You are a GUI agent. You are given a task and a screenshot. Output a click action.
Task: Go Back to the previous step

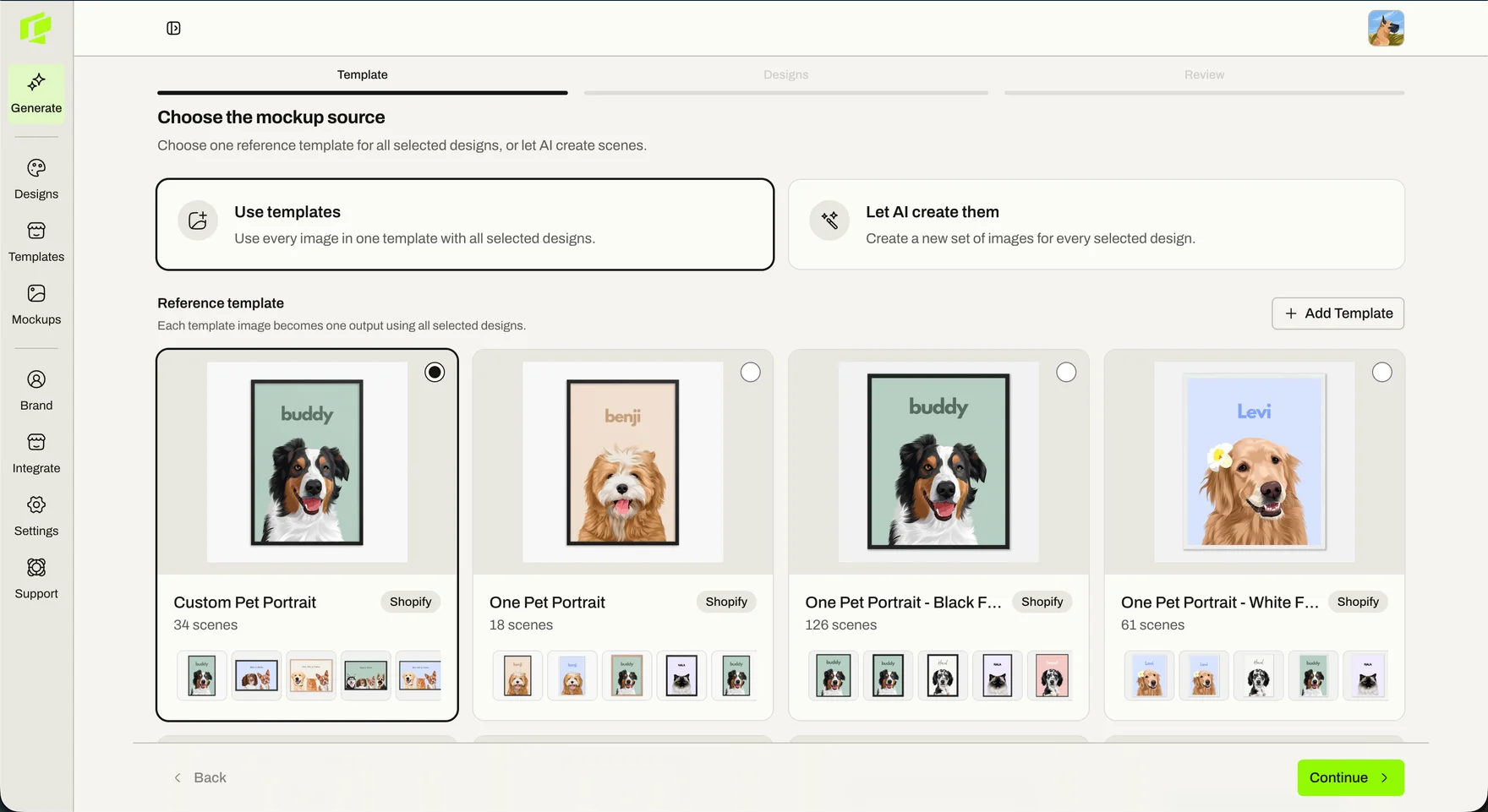[200, 777]
